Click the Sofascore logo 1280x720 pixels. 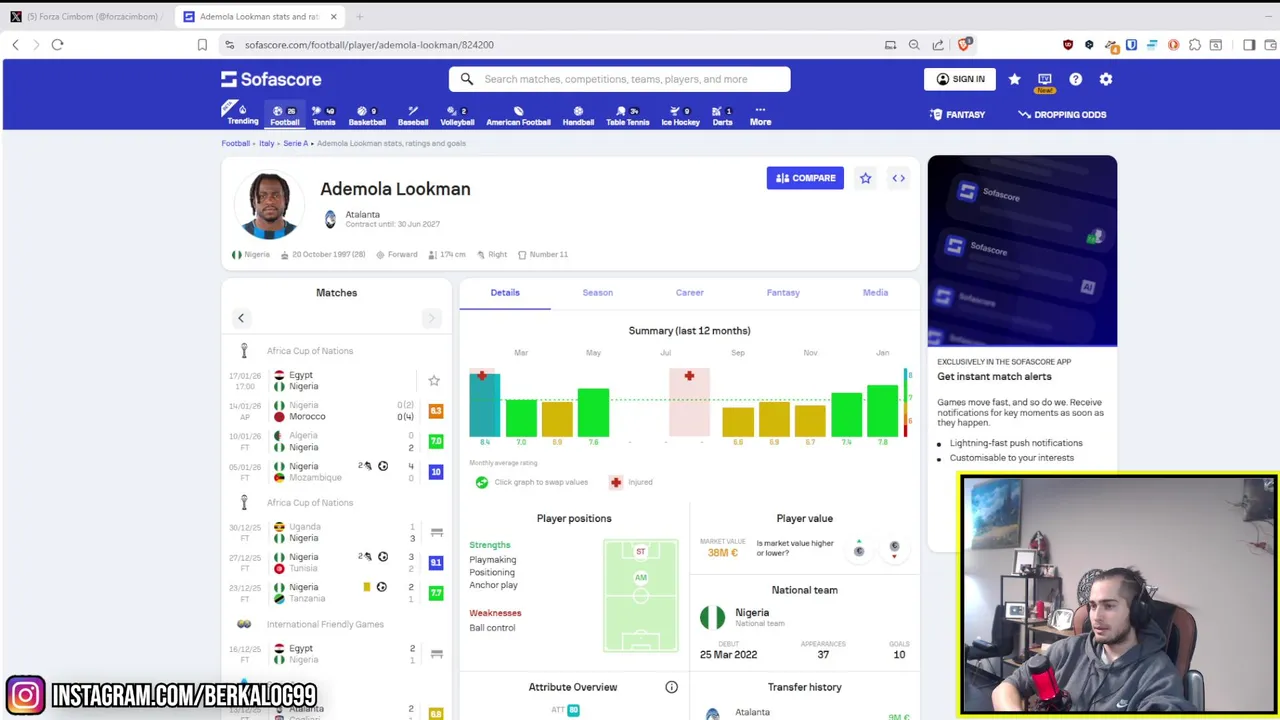coord(271,79)
